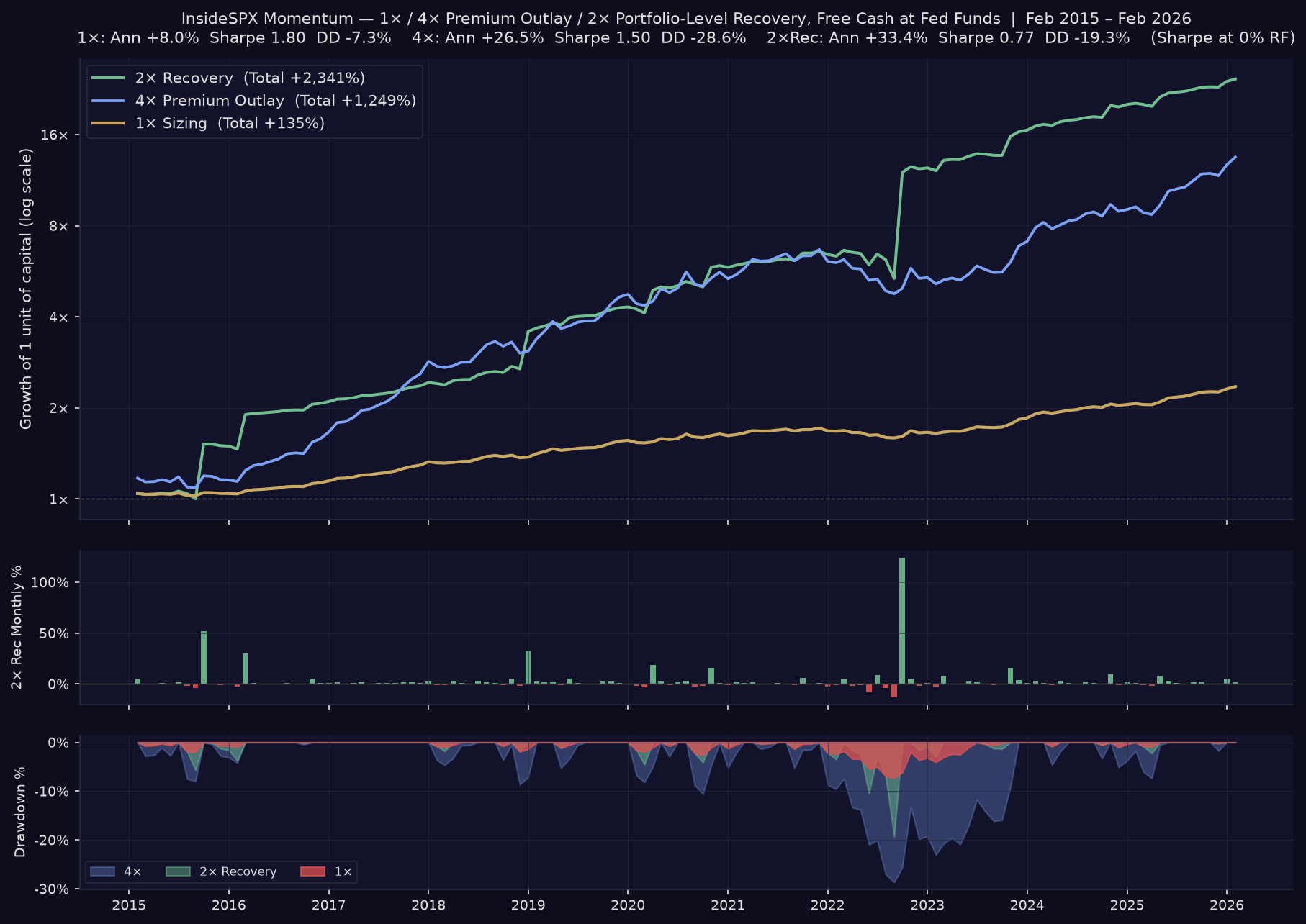Click the red '1×' swatch in the drawdown legend
The image size is (1306, 924).
tap(312, 871)
